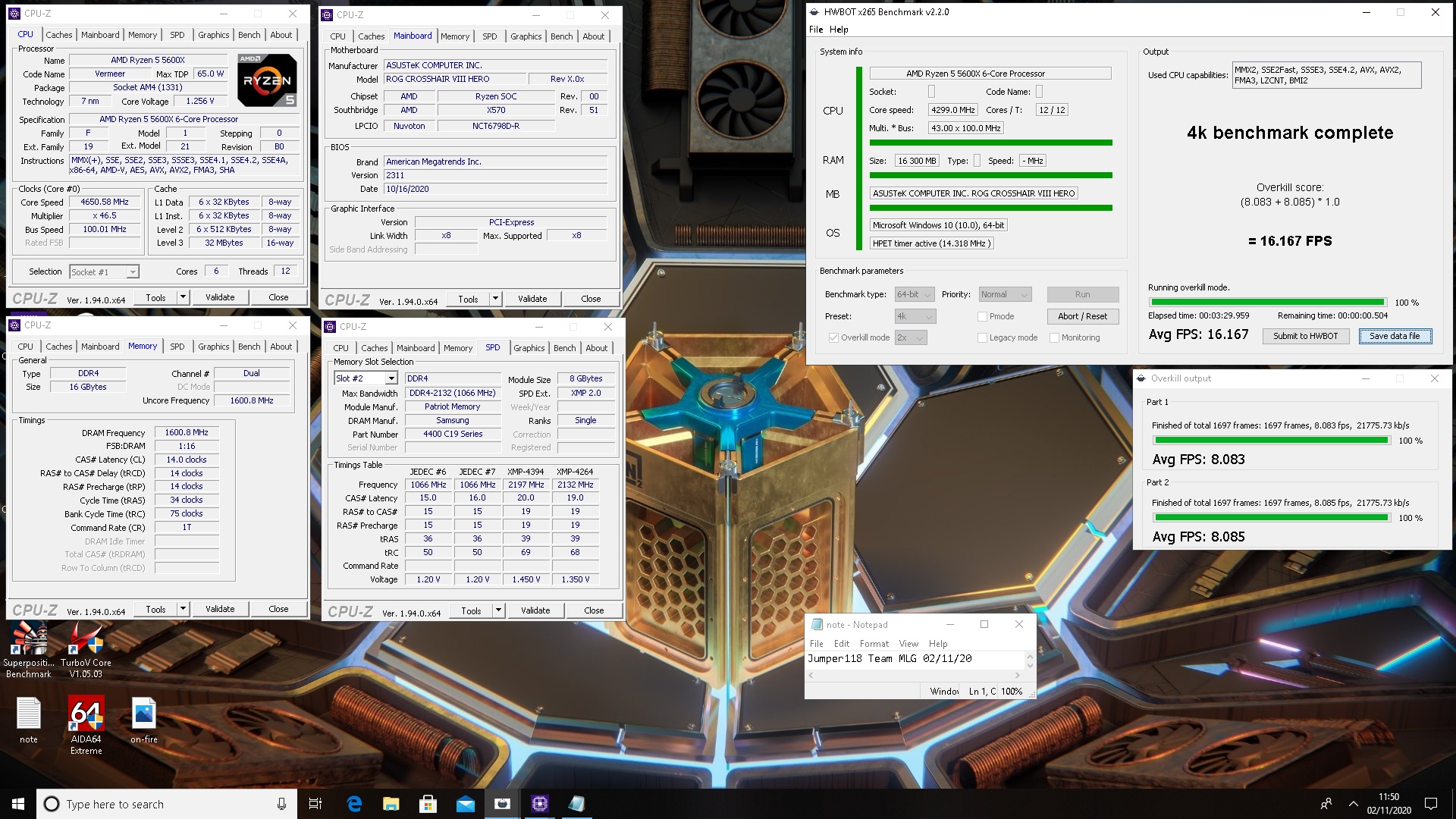The width and height of the screenshot is (1456, 819).
Task: Show hidden system tray icons
Action: 1354,804
